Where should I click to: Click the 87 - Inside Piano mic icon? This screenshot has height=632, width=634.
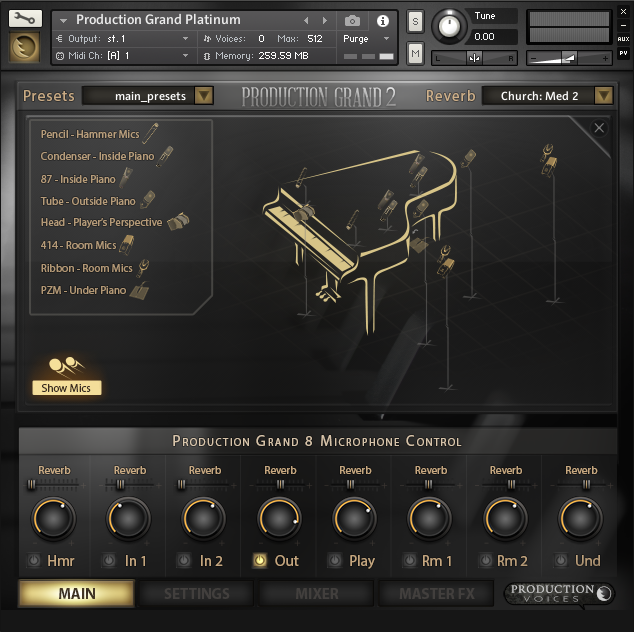click(126, 178)
